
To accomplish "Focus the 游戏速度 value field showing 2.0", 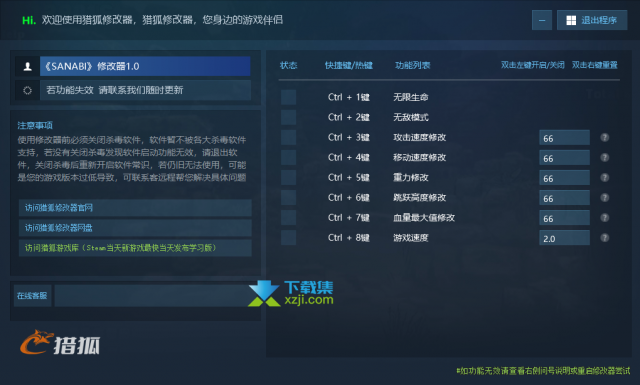I will 564,238.
